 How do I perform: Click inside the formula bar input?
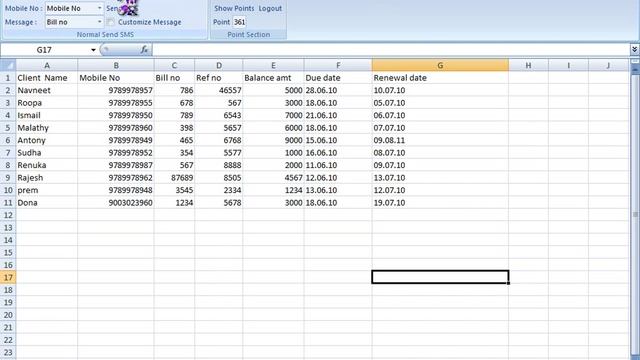point(391,50)
